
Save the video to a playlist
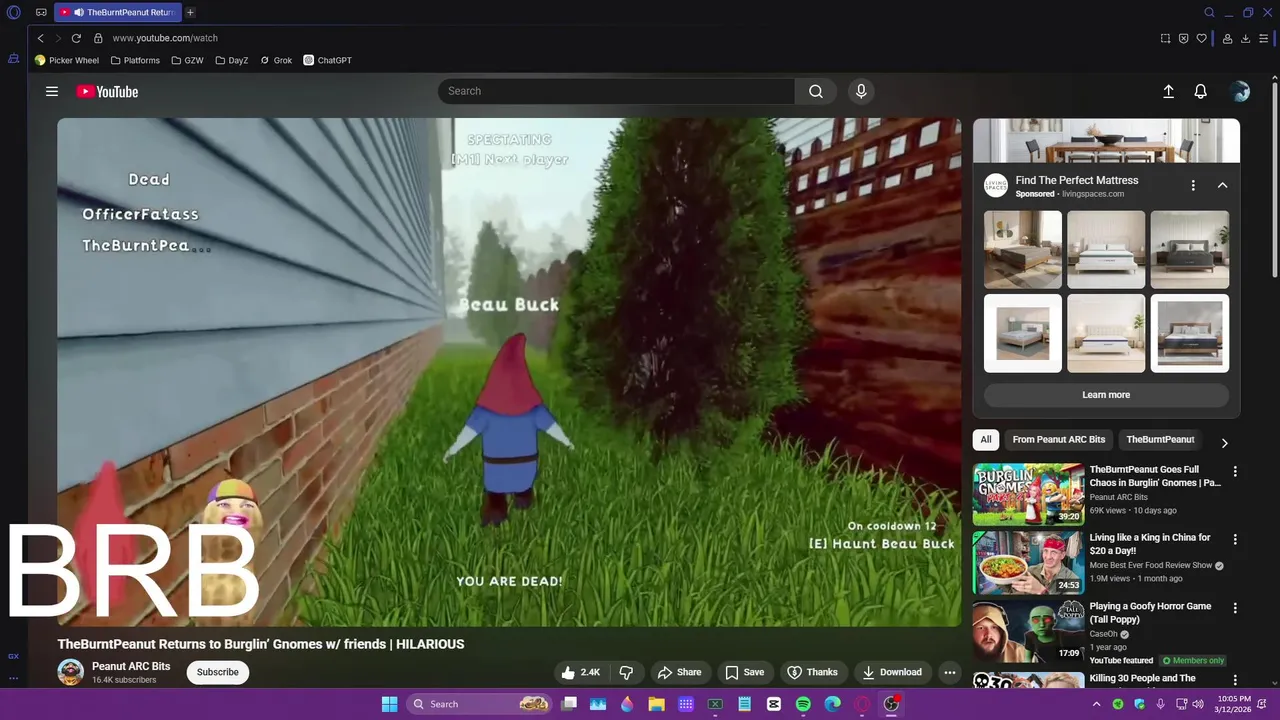click(x=744, y=672)
